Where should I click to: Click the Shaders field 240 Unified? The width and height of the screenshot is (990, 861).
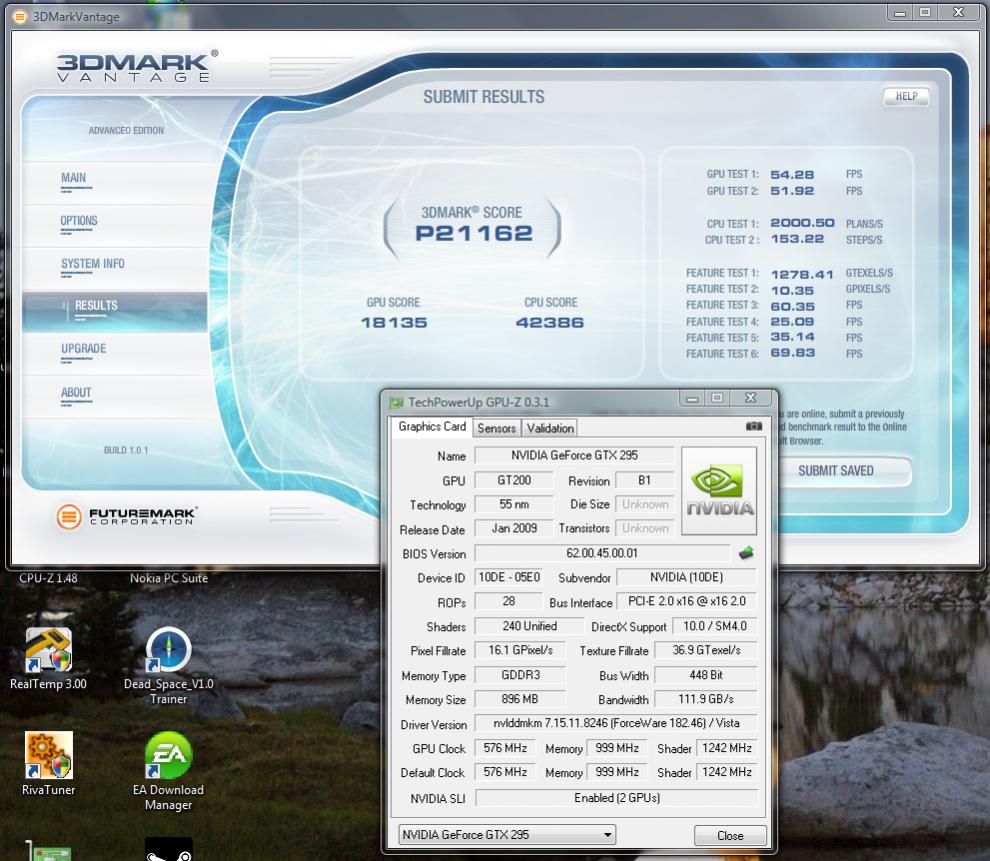529,626
